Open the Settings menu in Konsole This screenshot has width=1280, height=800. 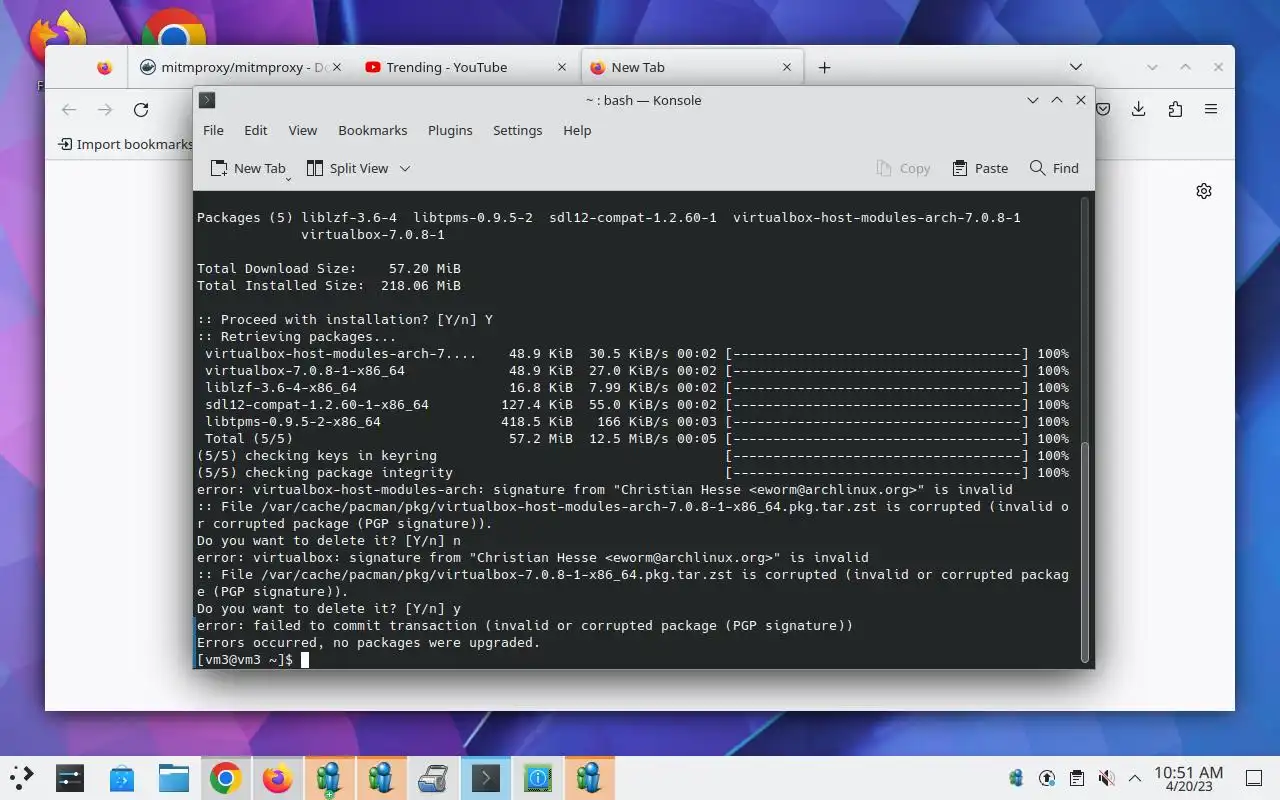click(517, 130)
